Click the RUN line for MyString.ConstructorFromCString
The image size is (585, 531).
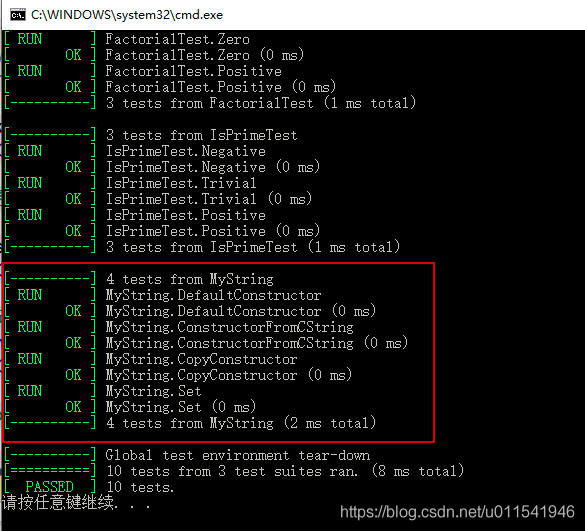179,327
